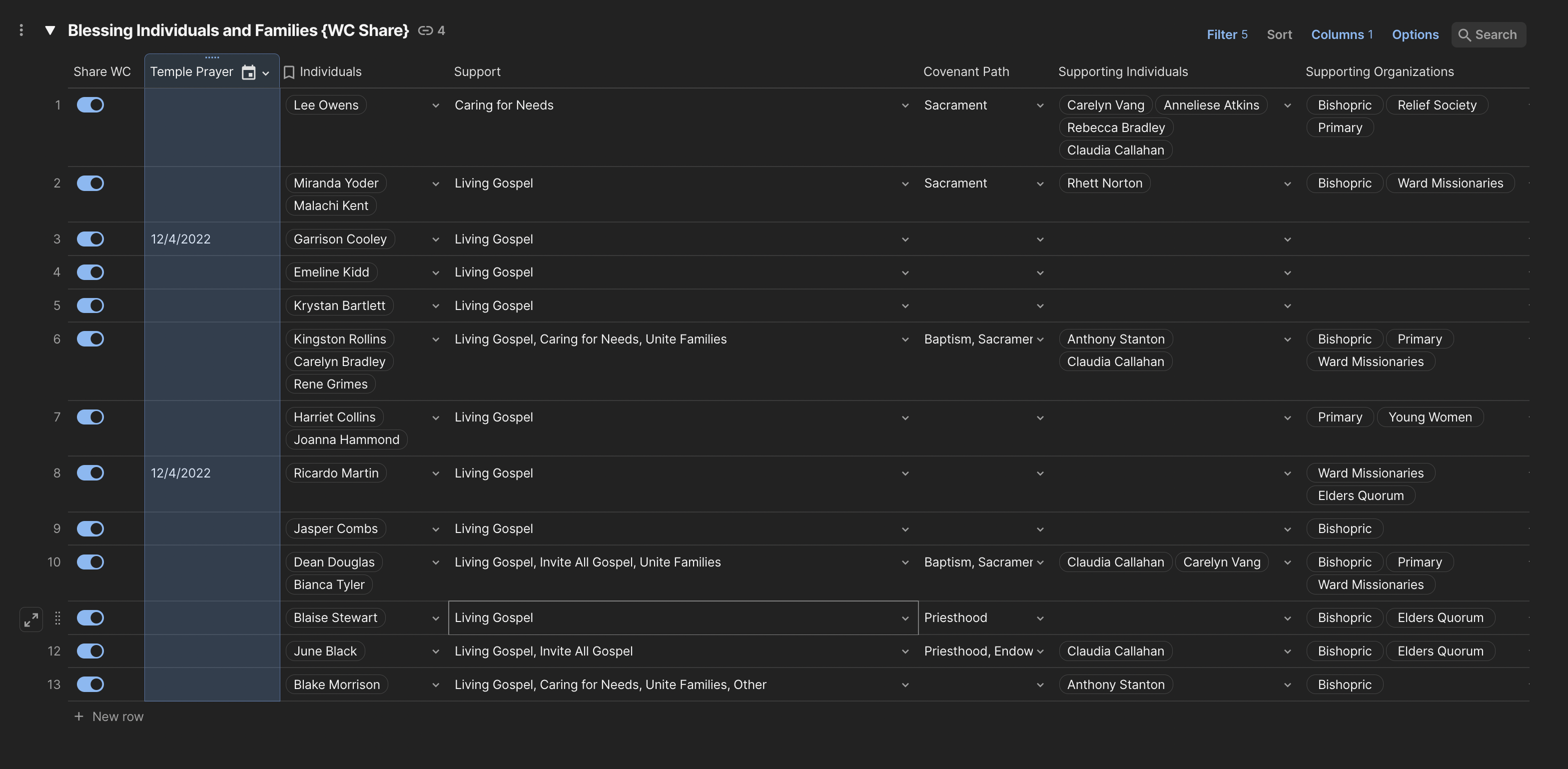Viewport: 1568px width, 769px height.
Task: Toggle Share WC off for Lee Owens
Action: 90,105
